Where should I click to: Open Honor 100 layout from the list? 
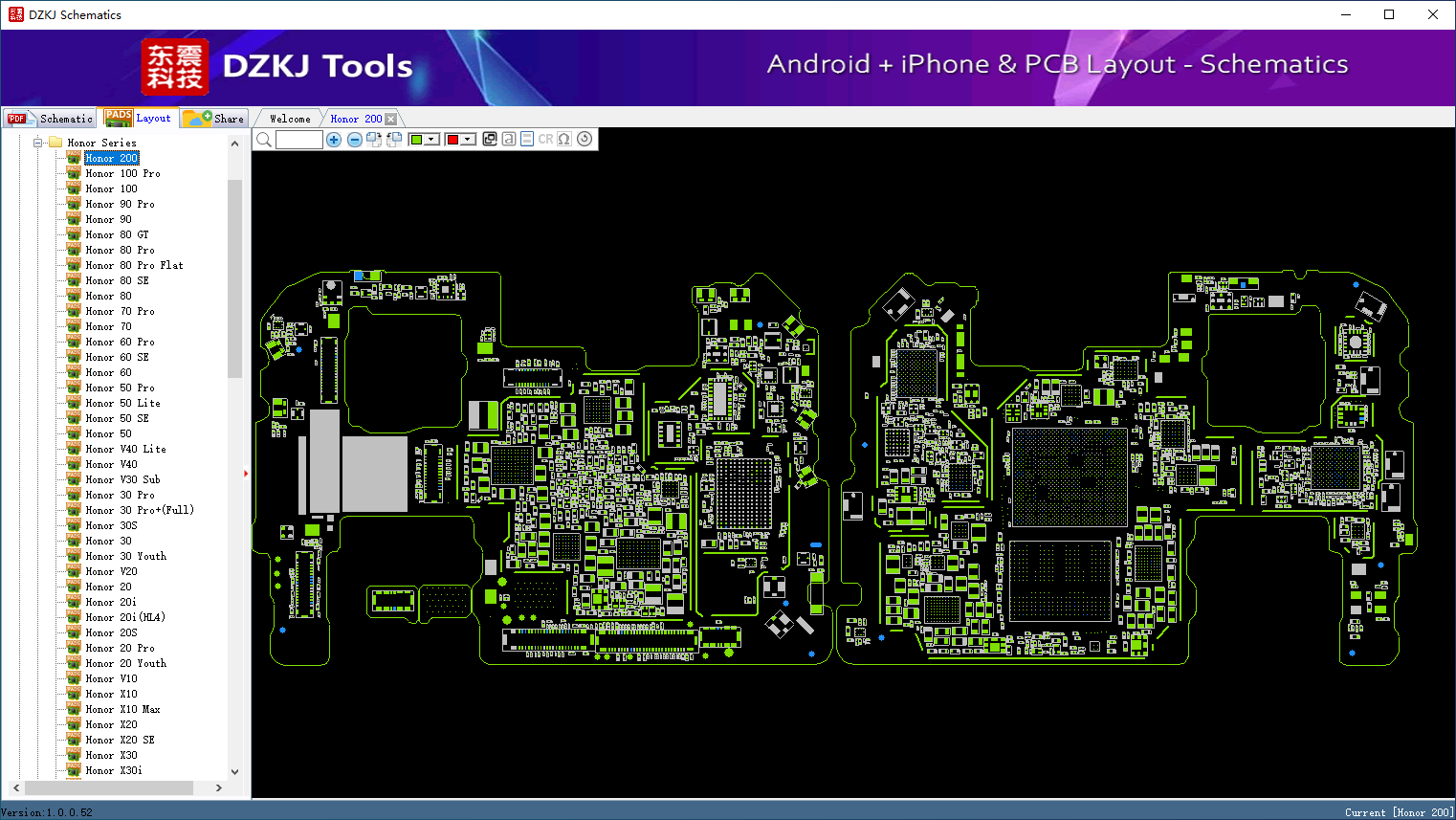(x=111, y=188)
